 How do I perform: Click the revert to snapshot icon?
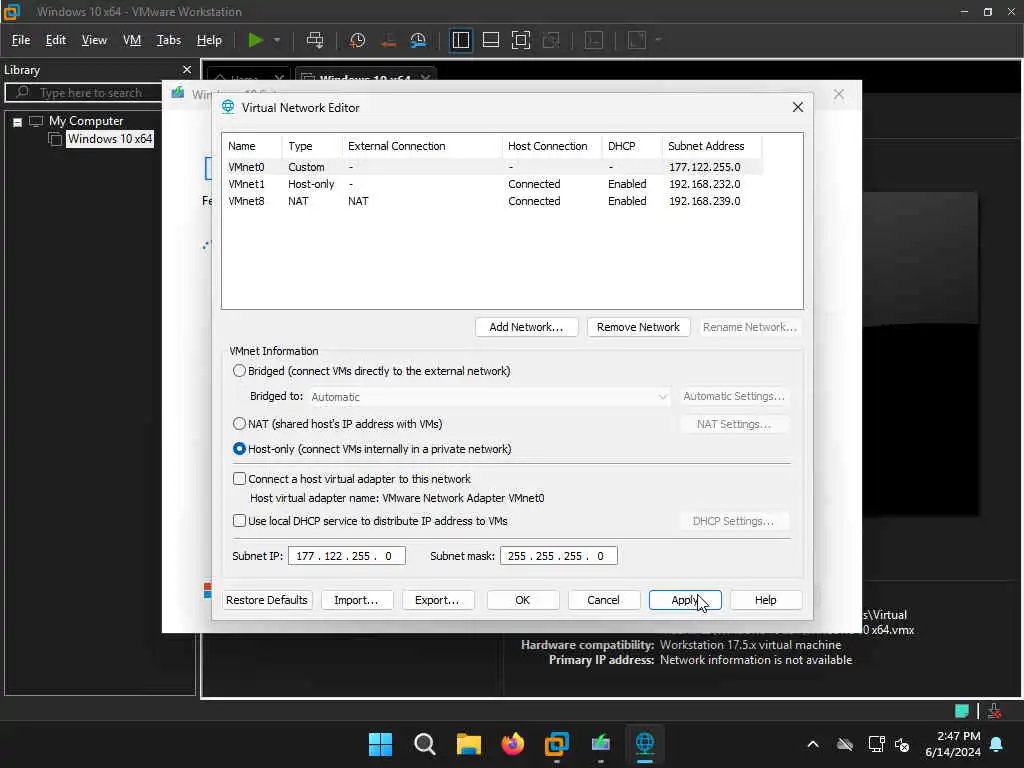click(388, 40)
